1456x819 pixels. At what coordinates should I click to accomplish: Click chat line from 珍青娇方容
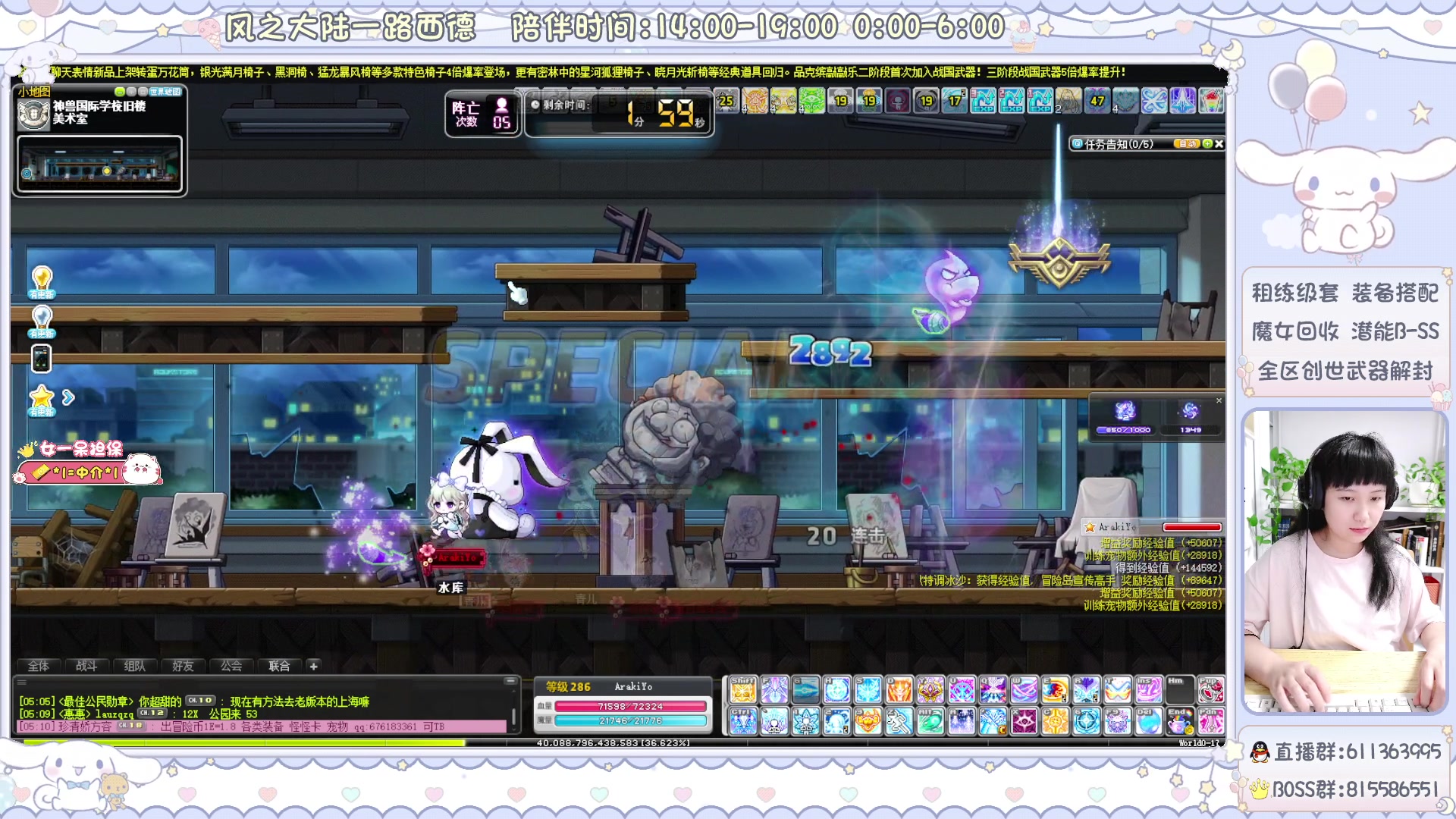(x=262, y=726)
